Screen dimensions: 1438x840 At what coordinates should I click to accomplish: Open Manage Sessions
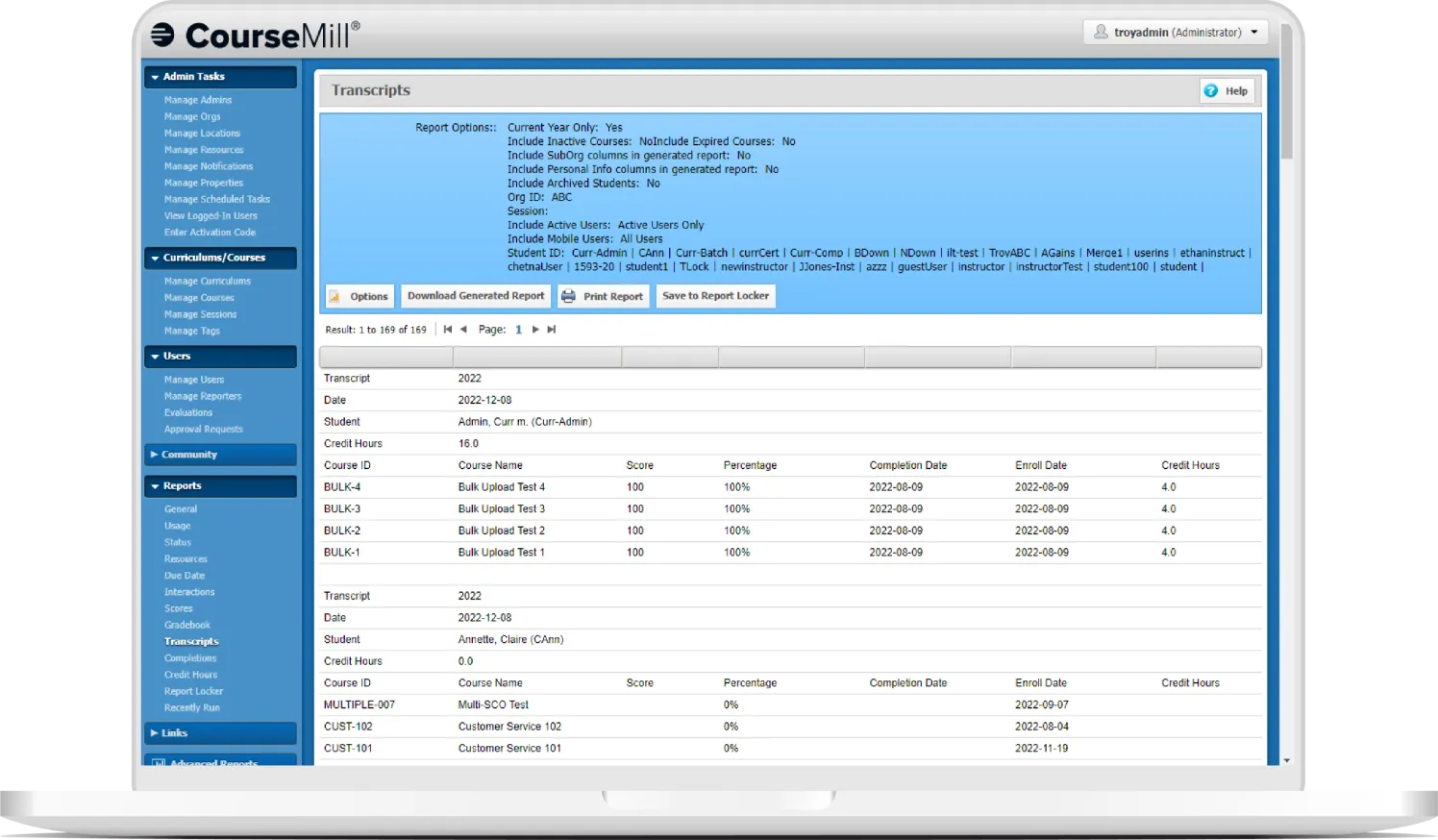tap(200, 314)
